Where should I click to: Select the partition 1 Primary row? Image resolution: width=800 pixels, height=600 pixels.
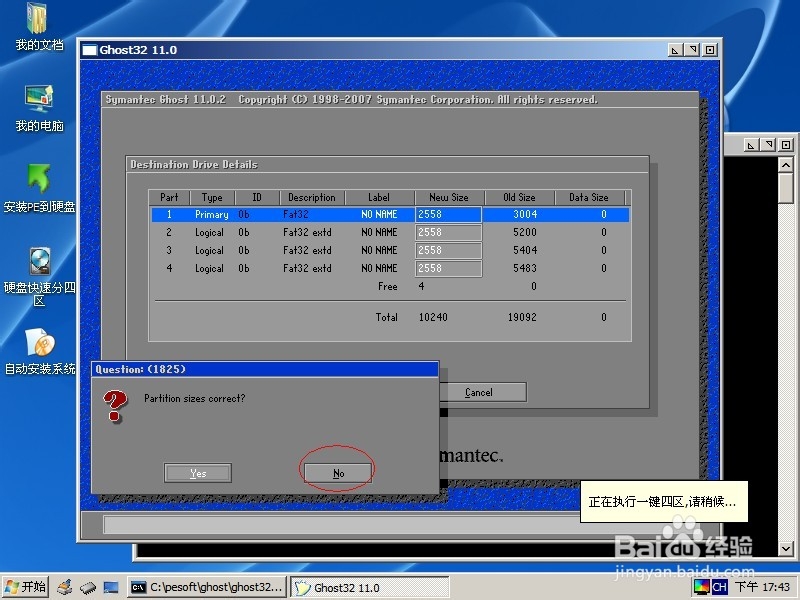pyautogui.click(x=390, y=214)
